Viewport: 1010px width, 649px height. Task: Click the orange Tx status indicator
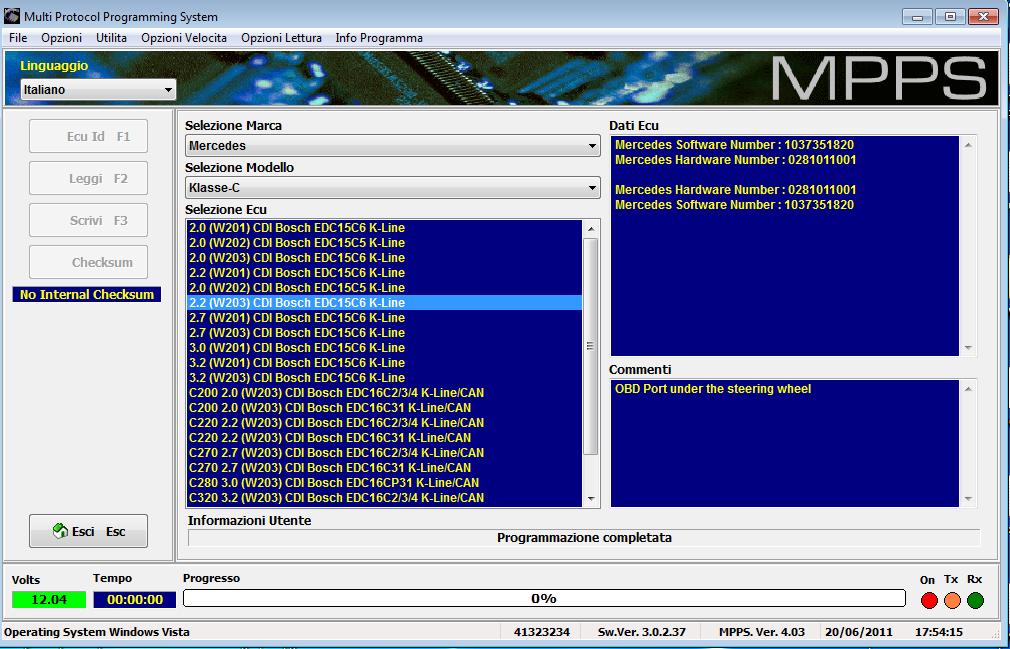(952, 600)
